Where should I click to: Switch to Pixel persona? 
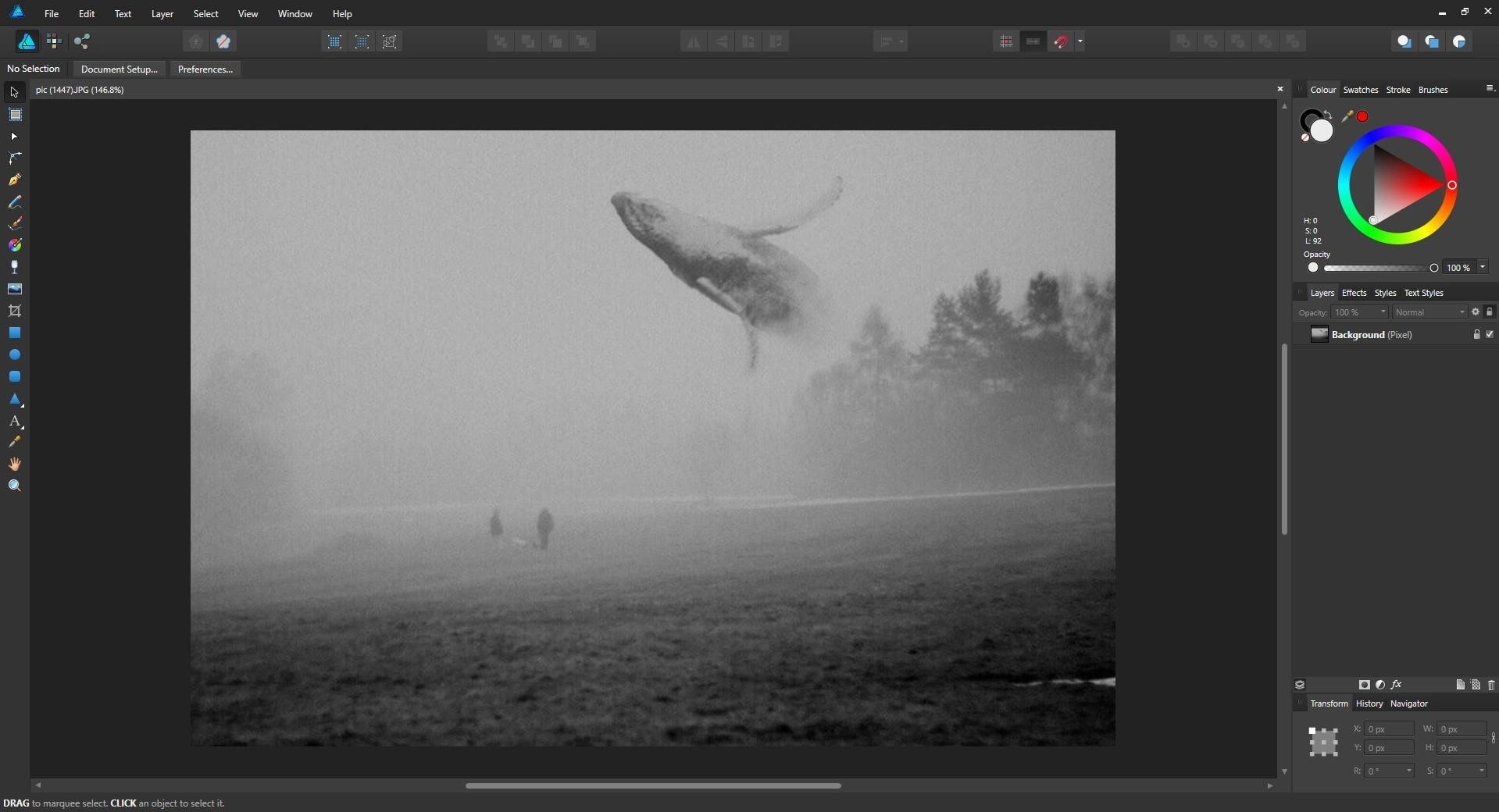click(x=54, y=41)
